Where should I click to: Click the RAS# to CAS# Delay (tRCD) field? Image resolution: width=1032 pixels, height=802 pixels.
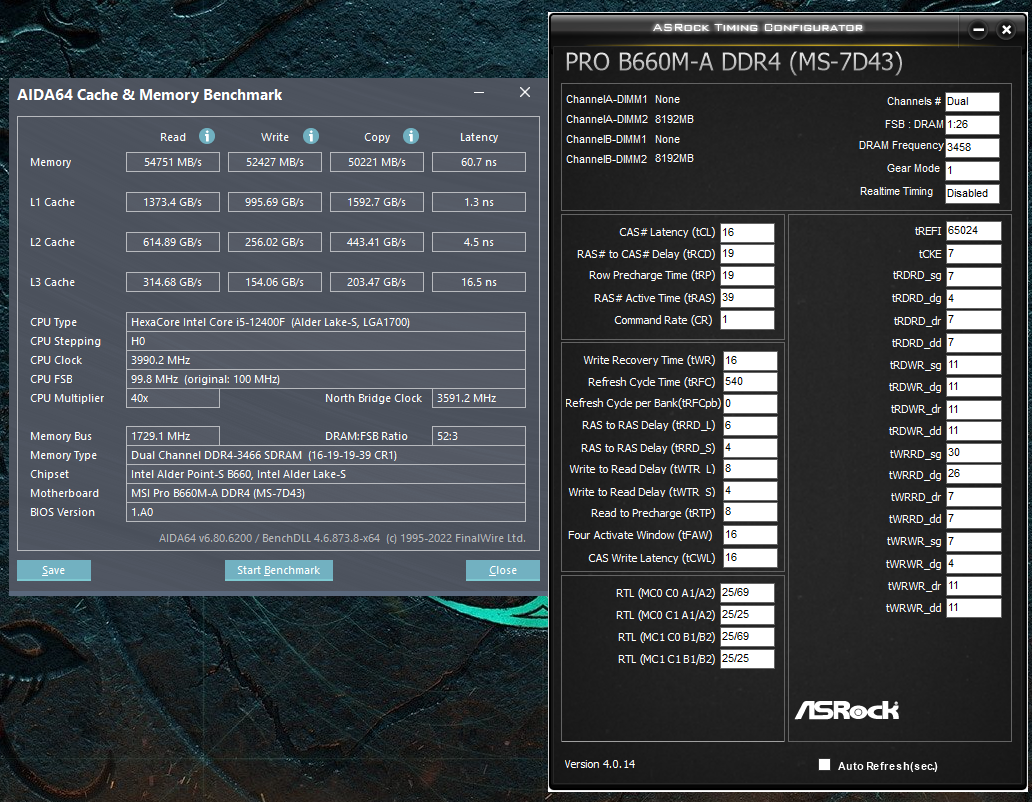coord(748,254)
